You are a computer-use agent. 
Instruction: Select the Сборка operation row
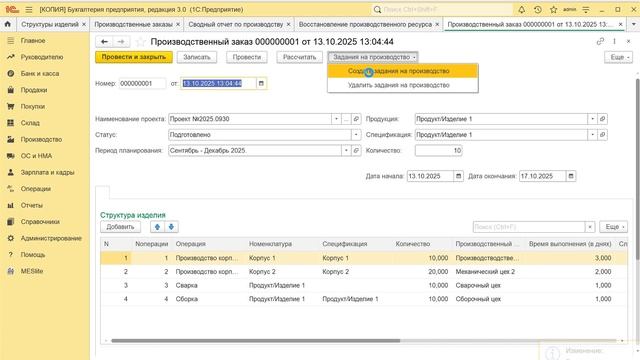(364, 299)
